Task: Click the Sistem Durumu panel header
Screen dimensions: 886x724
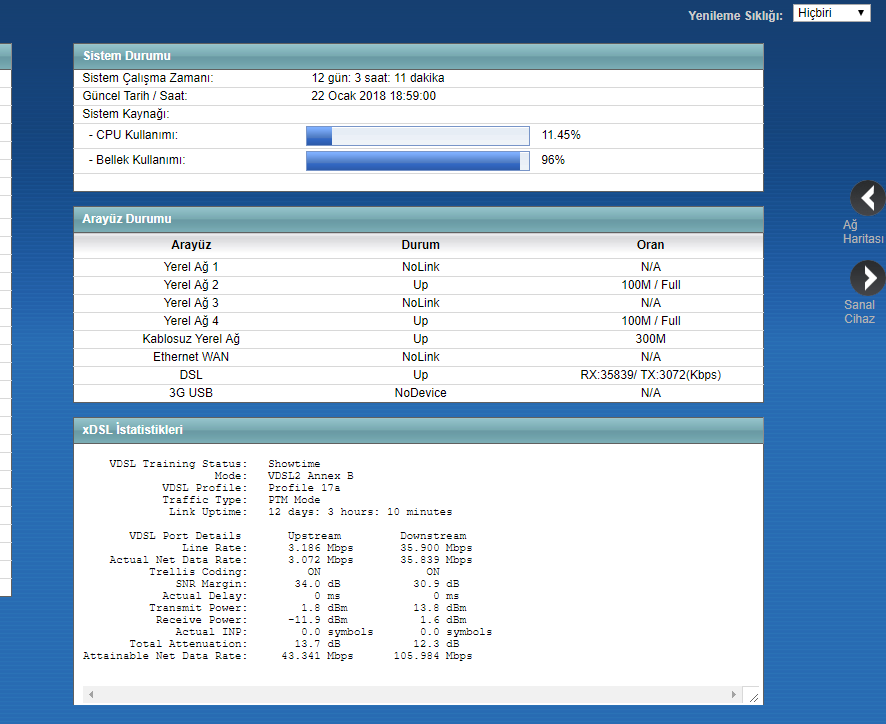Action: tap(418, 56)
